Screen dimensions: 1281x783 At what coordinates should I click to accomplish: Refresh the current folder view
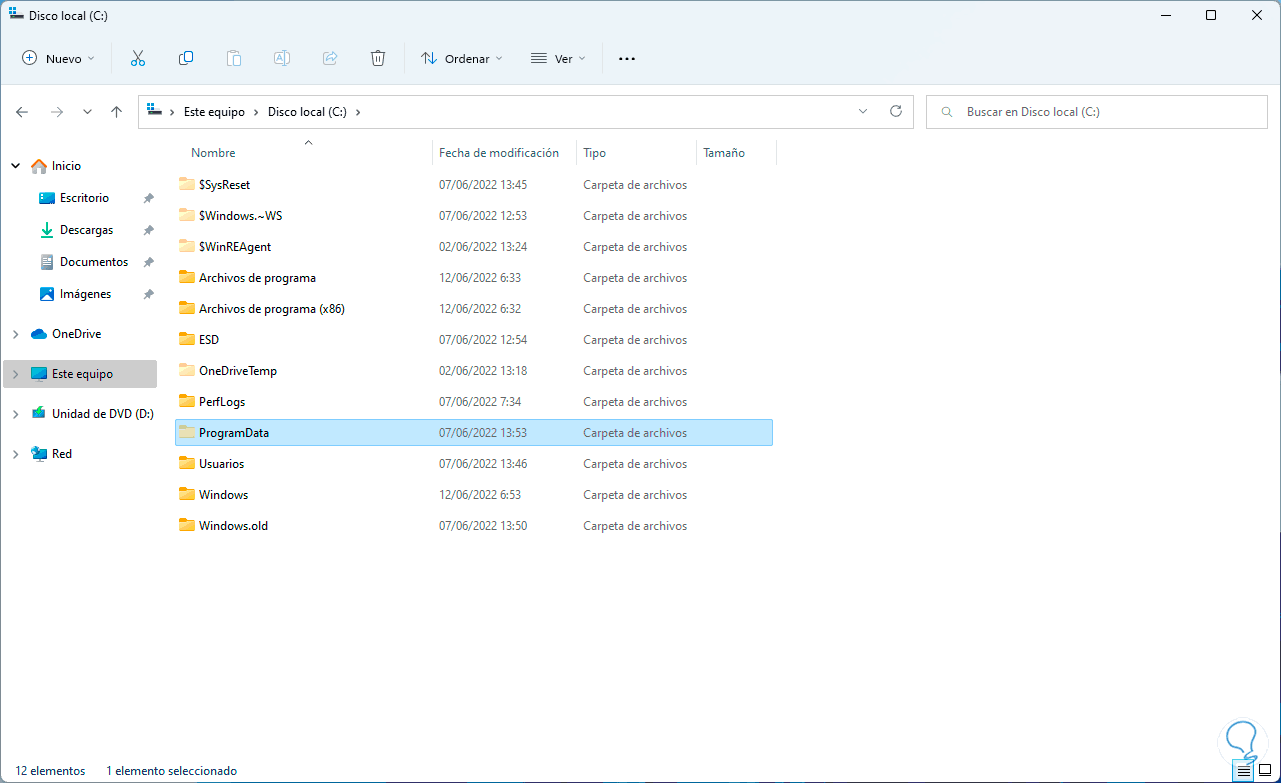tap(896, 112)
